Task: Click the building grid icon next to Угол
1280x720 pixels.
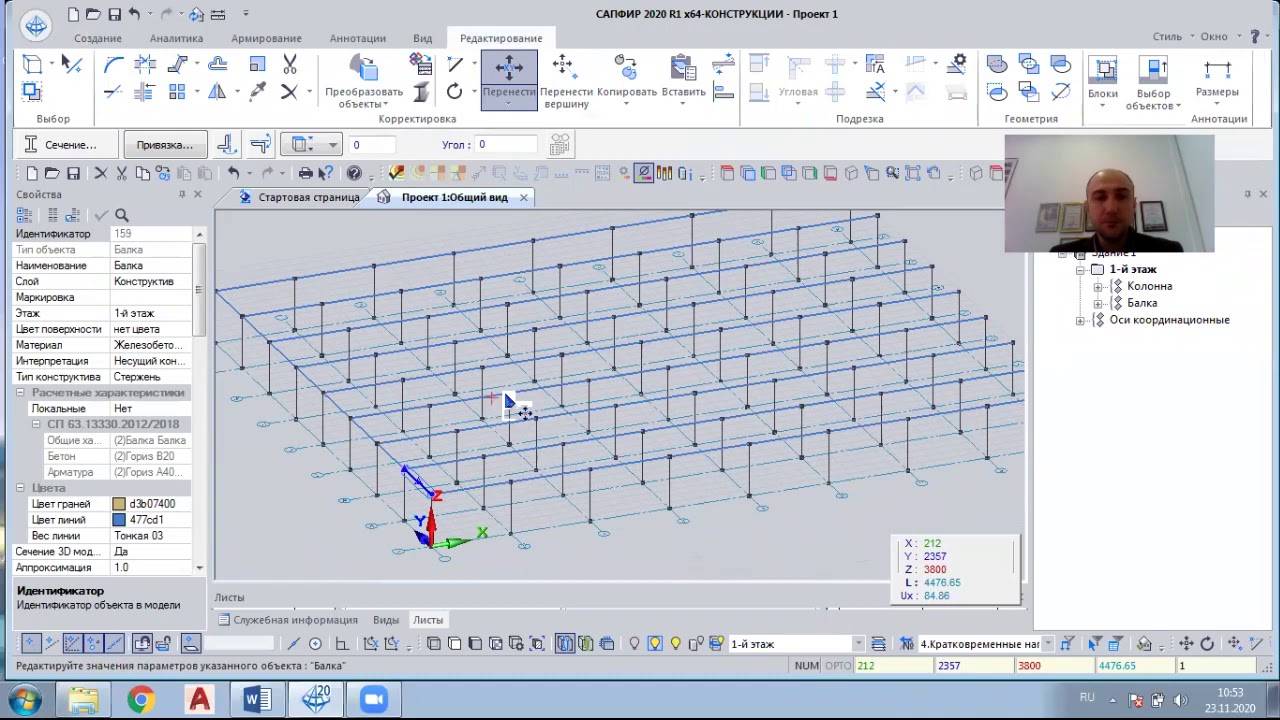Action: click(560, 145)
